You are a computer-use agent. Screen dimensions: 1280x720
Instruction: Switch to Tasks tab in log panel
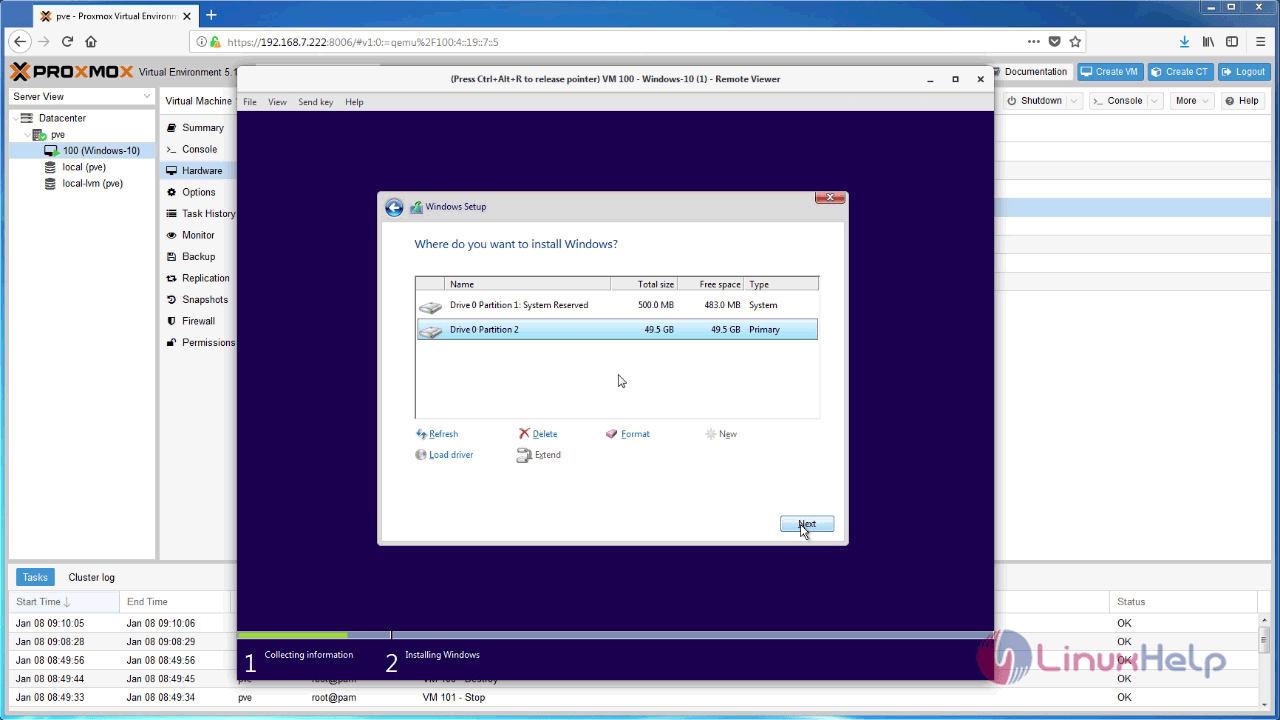tap(35, 577)
